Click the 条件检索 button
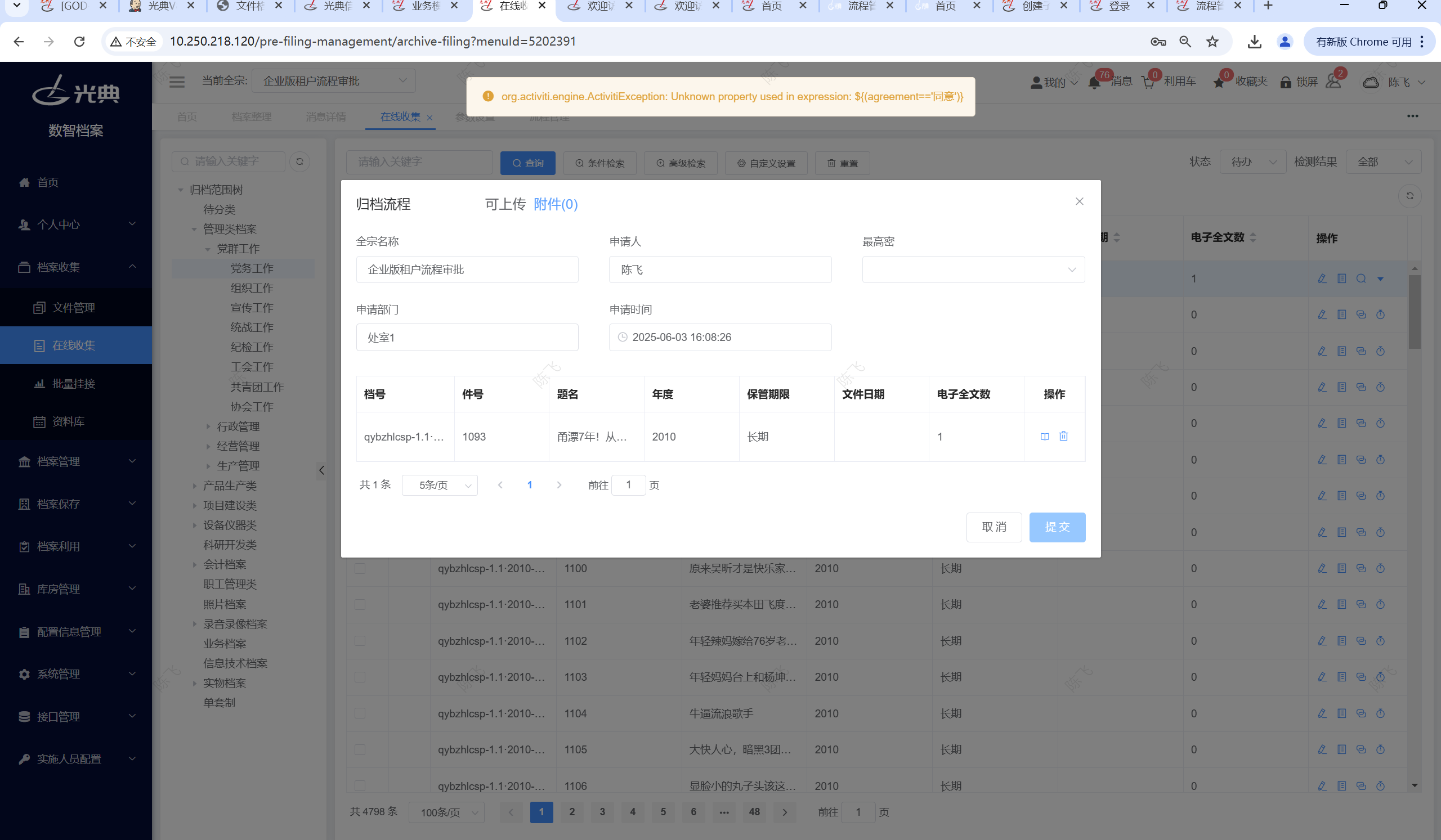1441x840 pixels. pos(599,163)
